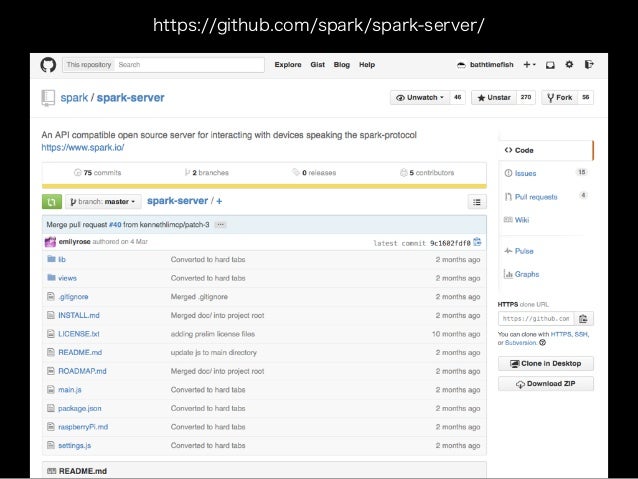Open the Gist menu item
The image size is (638, 479).
coord(317,65)
